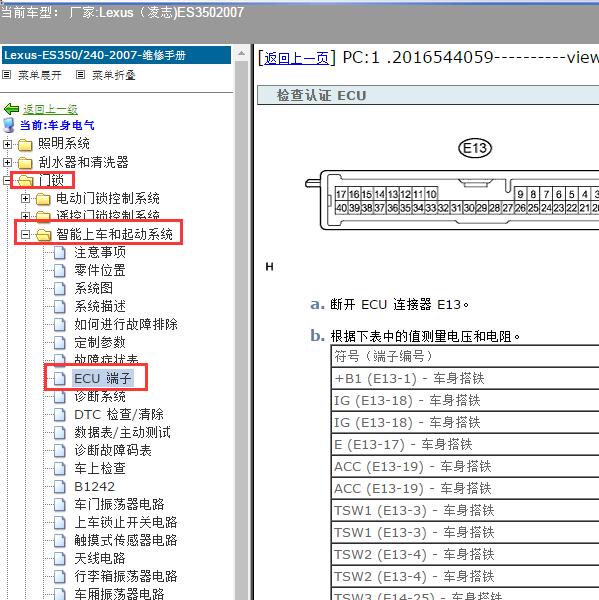Collapse the 门锁 tree node
Image resolution: width=599 pixels, height=600 pixels.
[x=6, y=180]
